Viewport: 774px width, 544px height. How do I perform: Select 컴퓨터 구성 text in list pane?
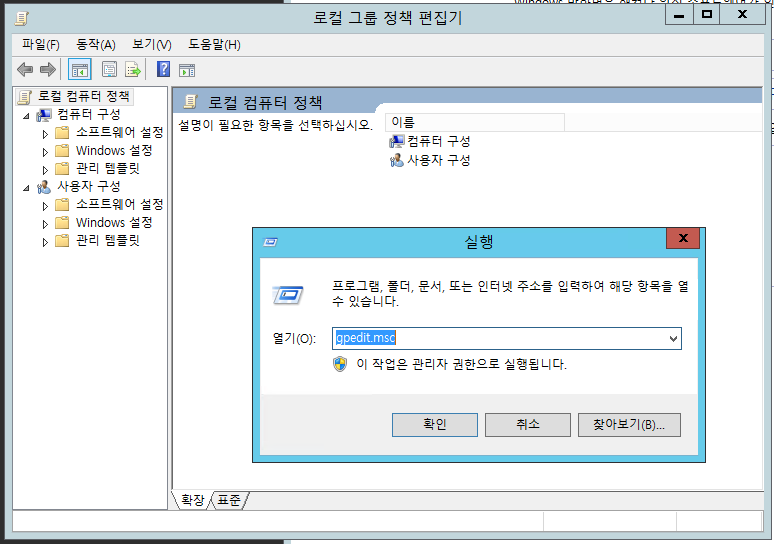439,142
